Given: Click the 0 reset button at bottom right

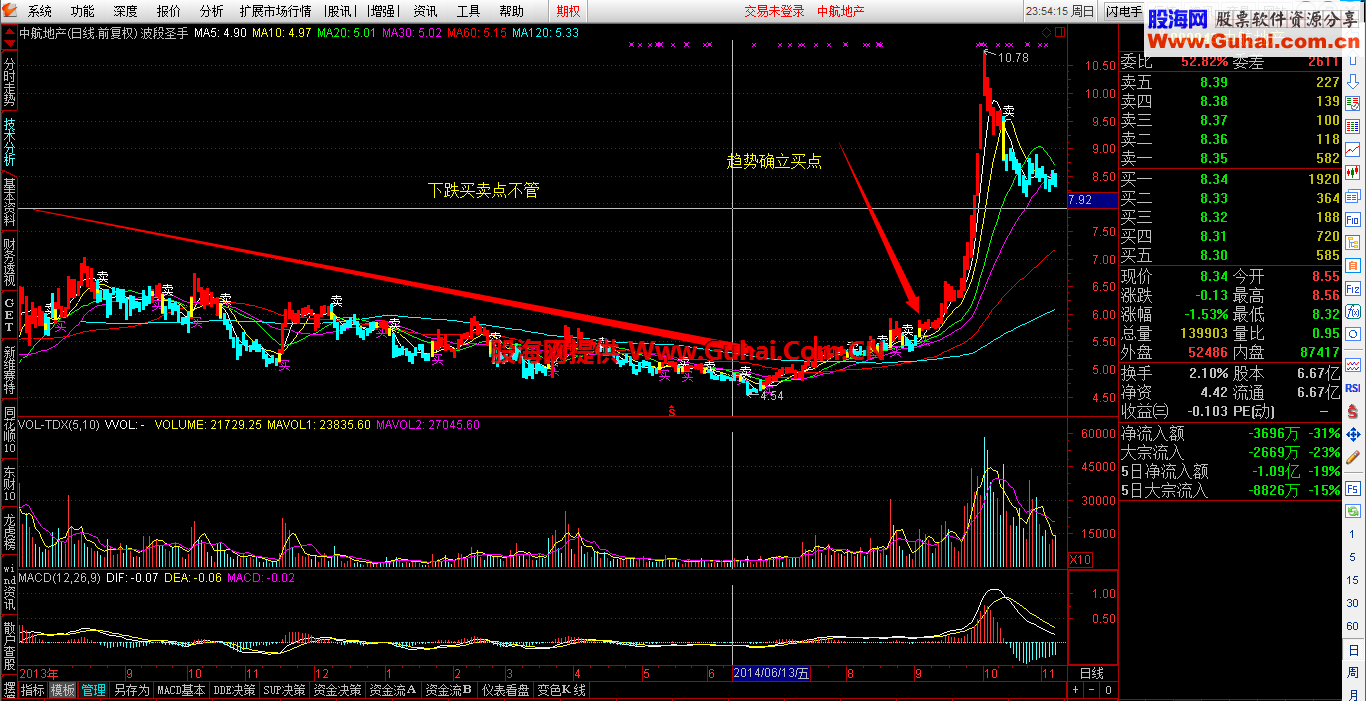Looking at the screenshot, I should point(1108,690).
